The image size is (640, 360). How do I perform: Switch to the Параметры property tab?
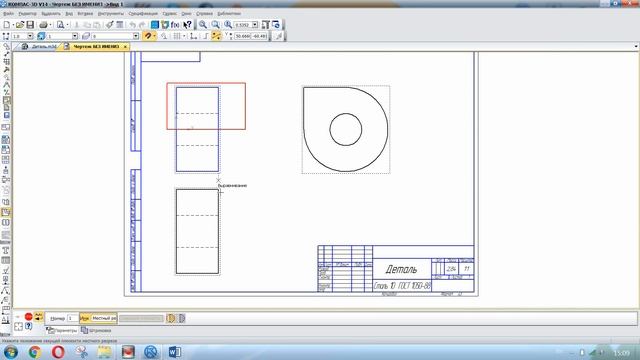coord(62,330)
